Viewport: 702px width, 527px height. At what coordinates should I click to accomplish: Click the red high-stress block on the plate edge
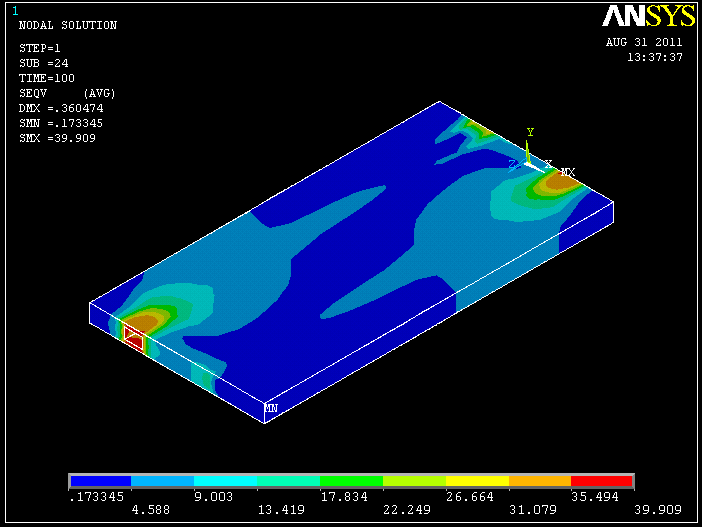pos(133,339)
